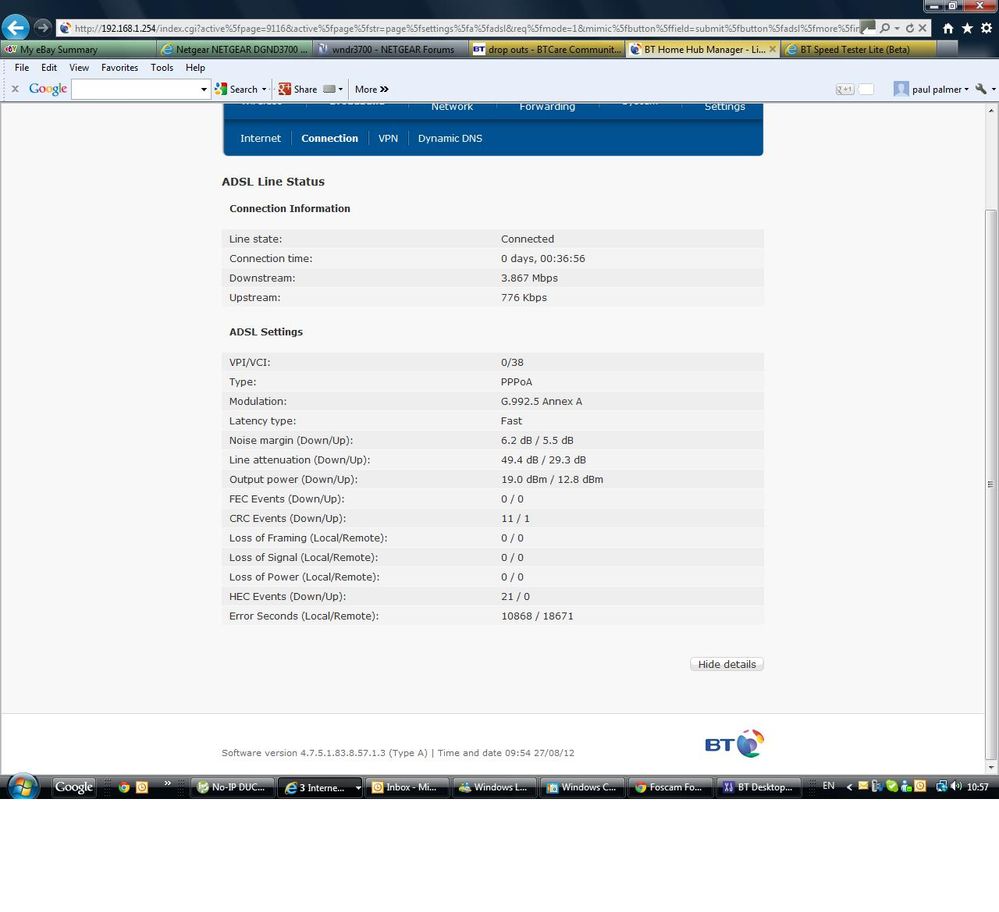The height and width of the screenshot is (912, 999).
Task: Go back with the browser Back arrow
Action: (x=15, y=27)
